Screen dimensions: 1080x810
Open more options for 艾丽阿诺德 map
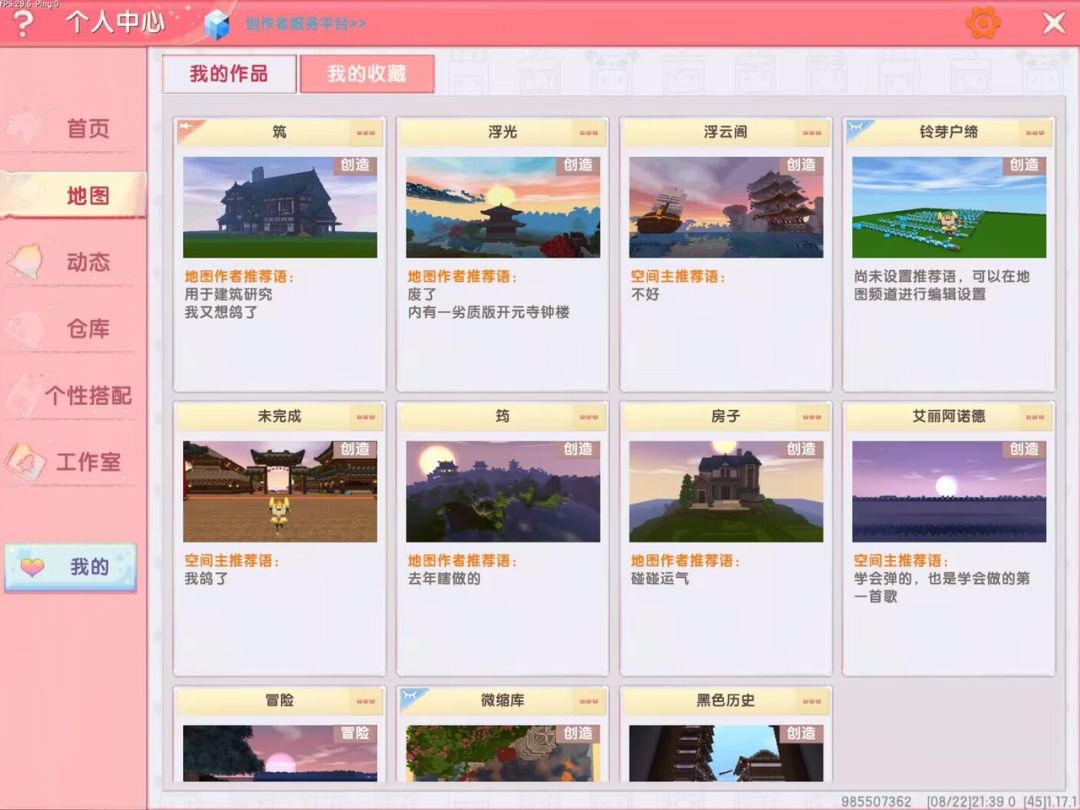[x=1035, y=417]
